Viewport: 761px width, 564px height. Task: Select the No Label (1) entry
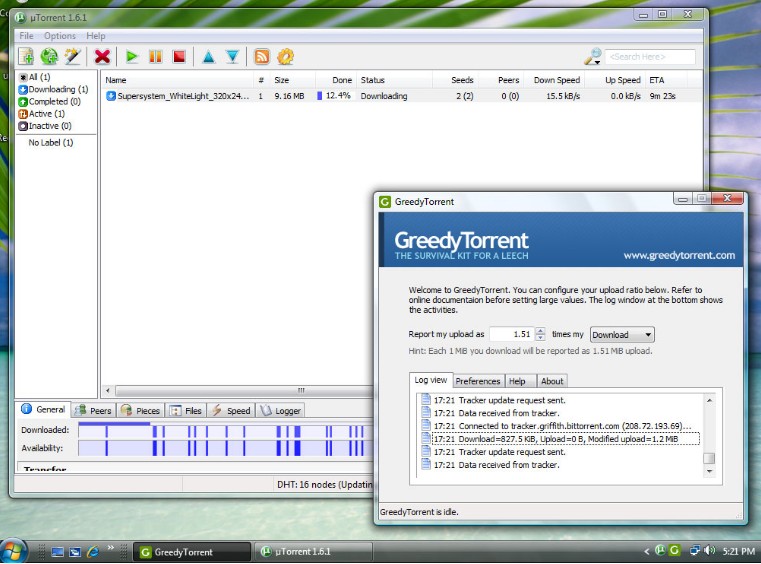(x=50, y=142)
